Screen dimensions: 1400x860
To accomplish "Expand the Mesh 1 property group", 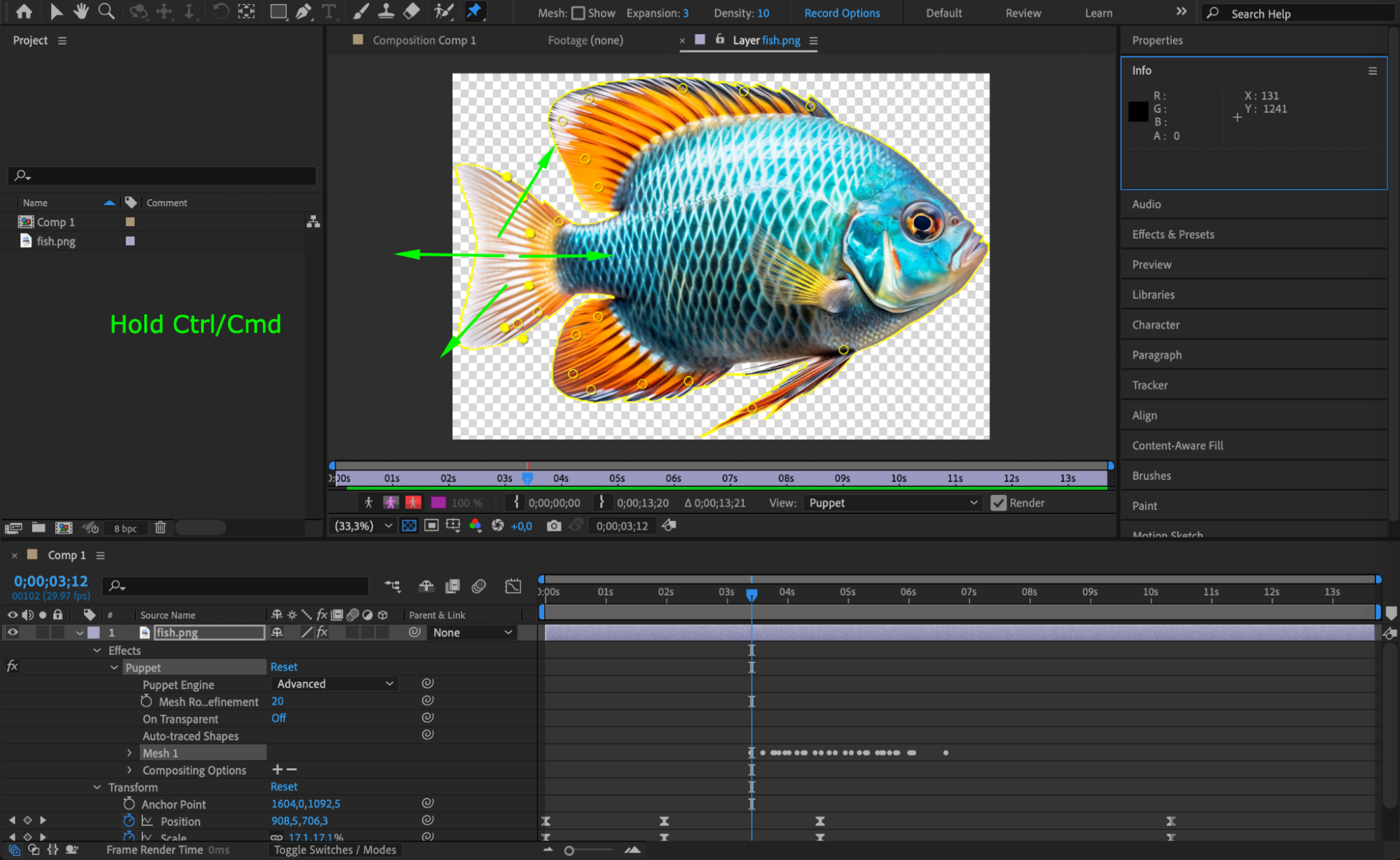I will coord(130,753).
